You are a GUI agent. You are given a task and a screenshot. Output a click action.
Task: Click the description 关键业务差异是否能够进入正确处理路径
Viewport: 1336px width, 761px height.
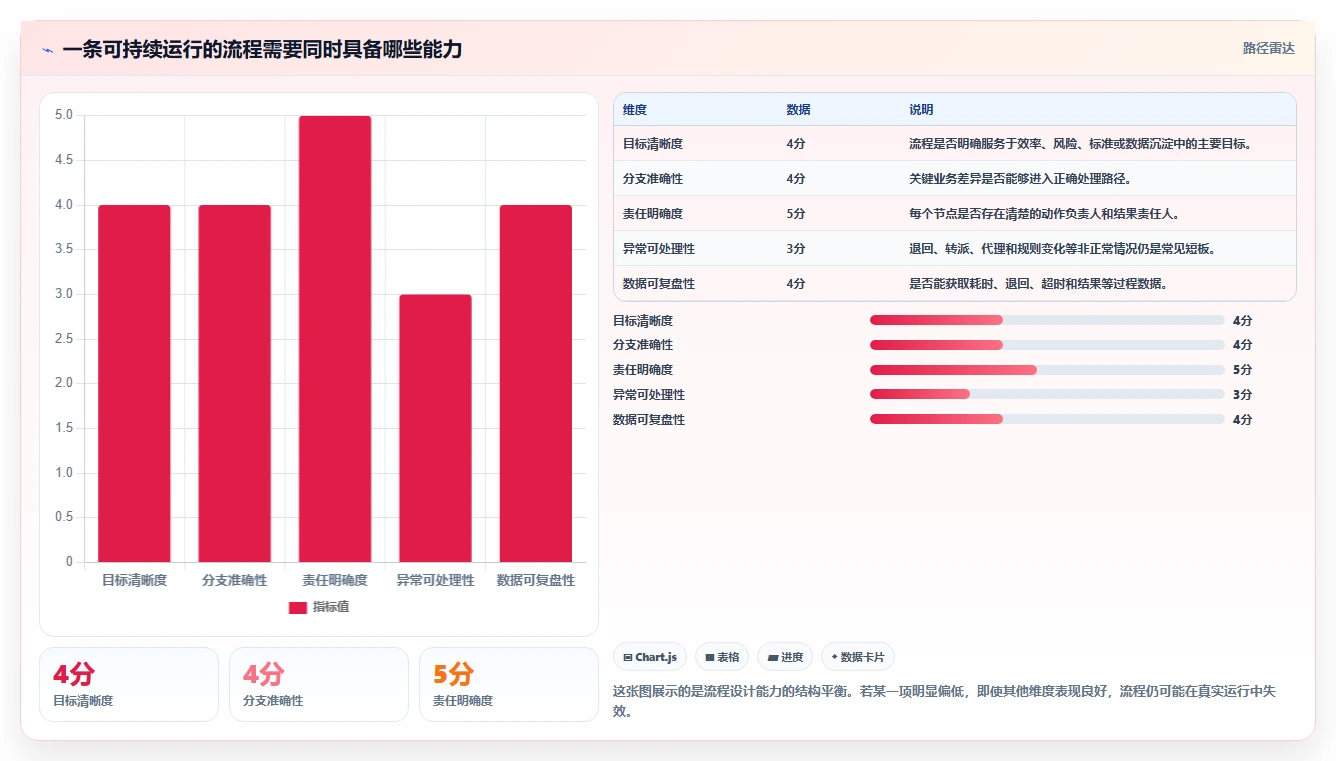coord(1021,179)
